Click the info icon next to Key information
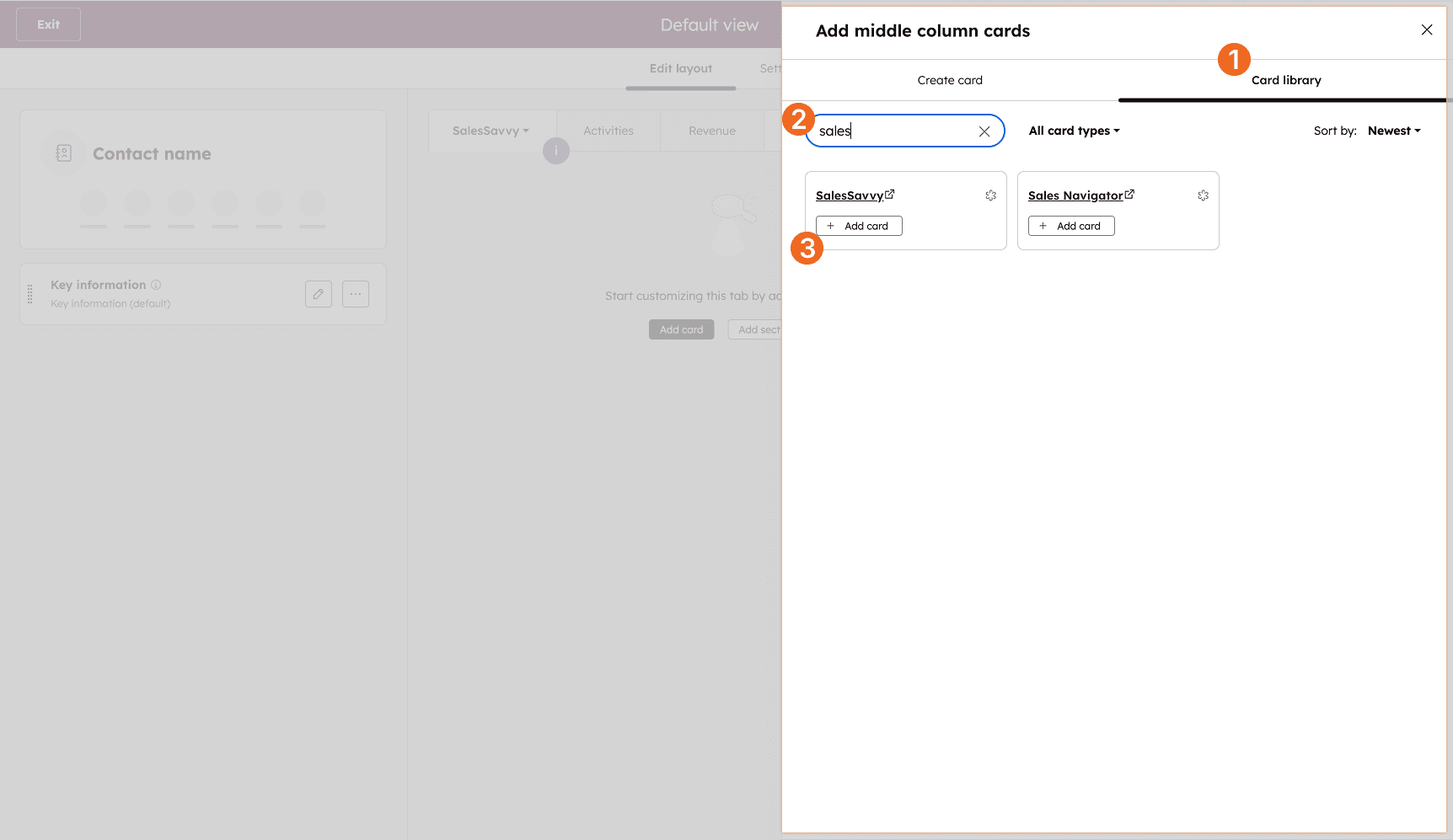The image size is (1453, 840). 156,285
